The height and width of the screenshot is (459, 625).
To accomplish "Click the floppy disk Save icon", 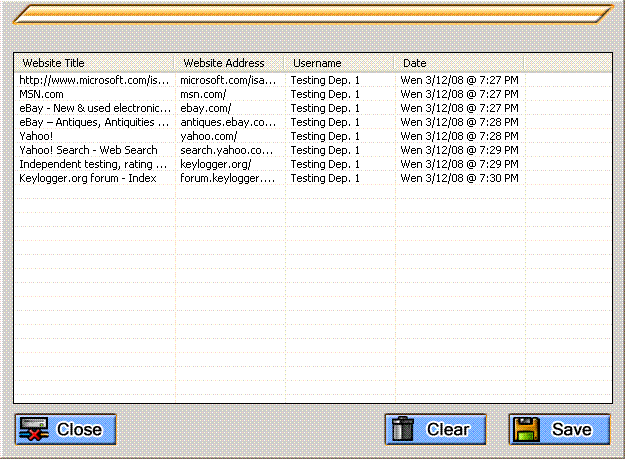I will 527,429.
